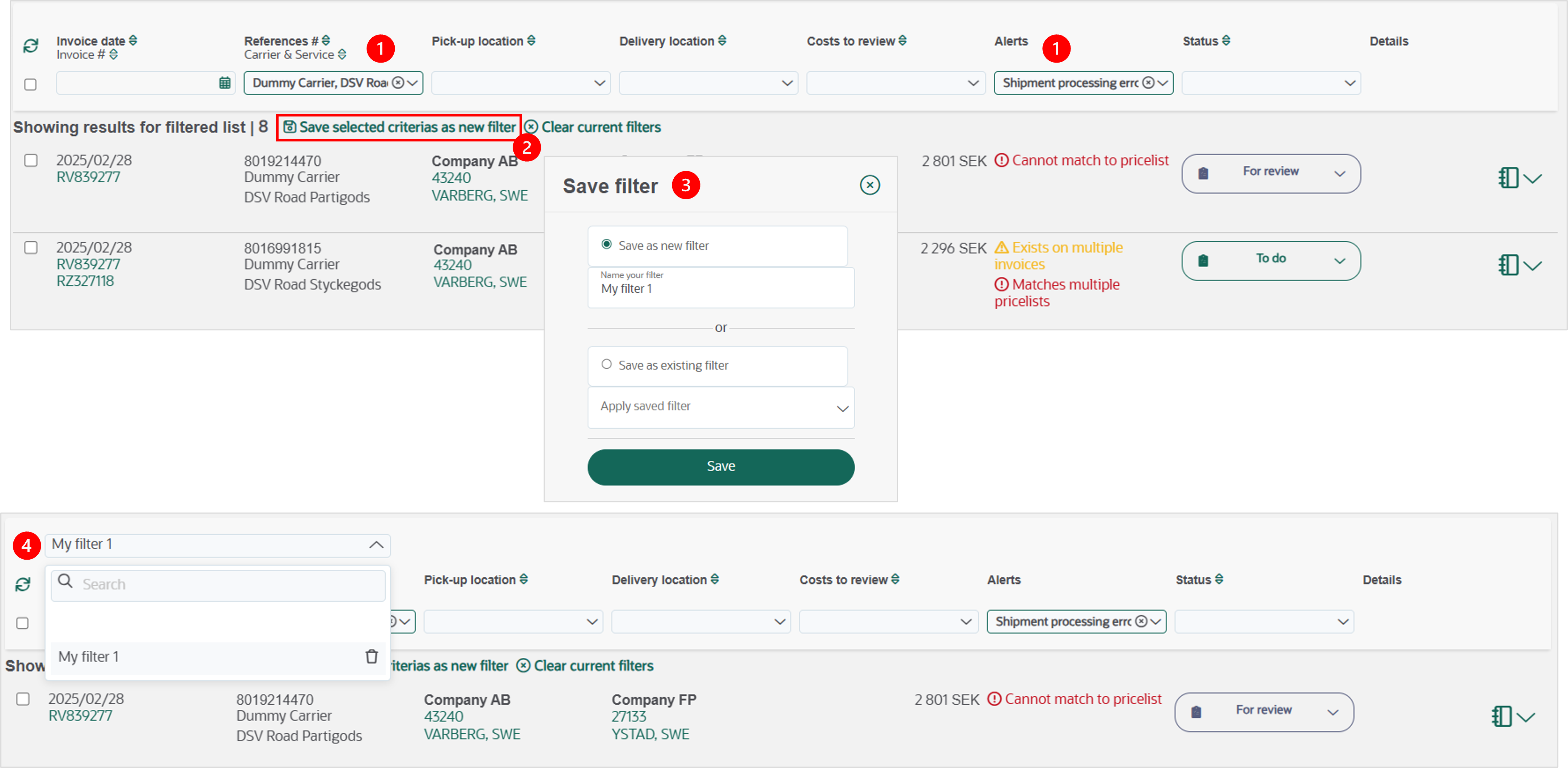The height and width of the screenshot is (768, 1568).
Task: Toggle select-all checkbox in bottom table header
Action: [22, 623]
